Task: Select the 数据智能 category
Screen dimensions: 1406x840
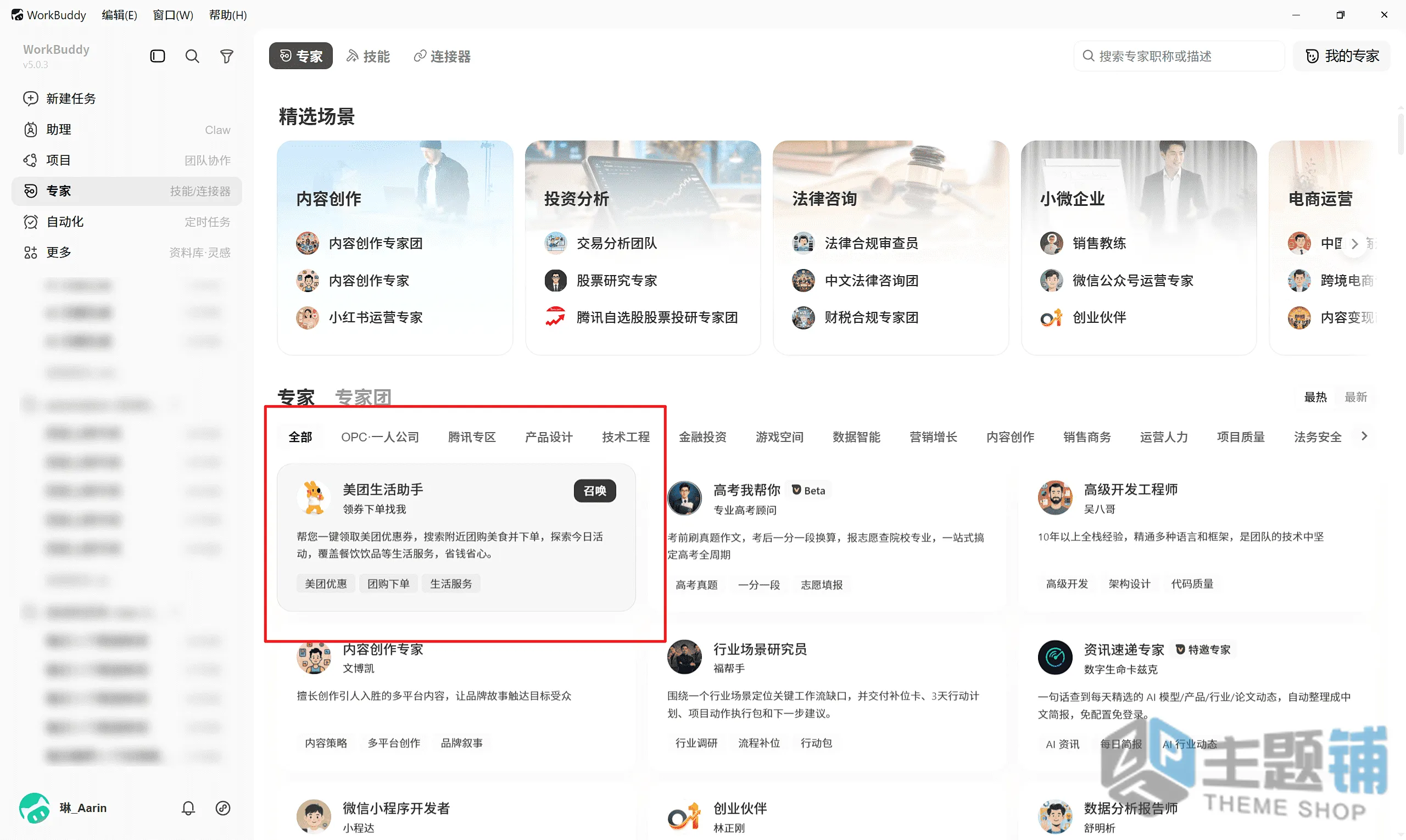Action: (x=856, y=437)
